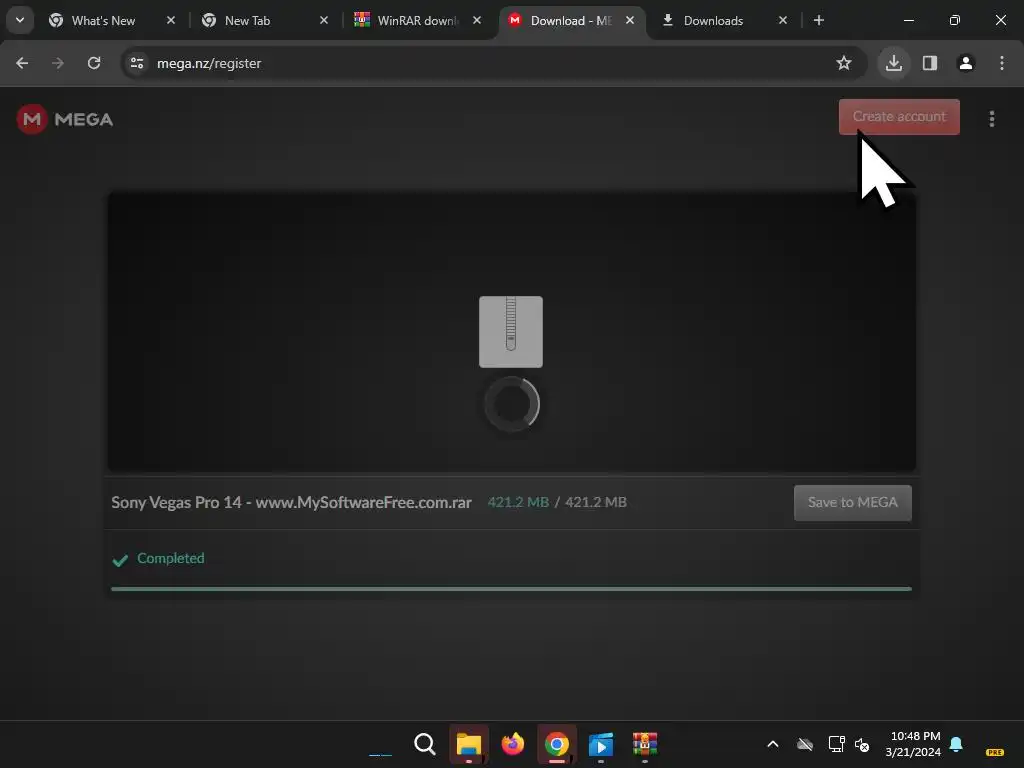
Task: Close the WinRAR download tab
Action: 477,20
